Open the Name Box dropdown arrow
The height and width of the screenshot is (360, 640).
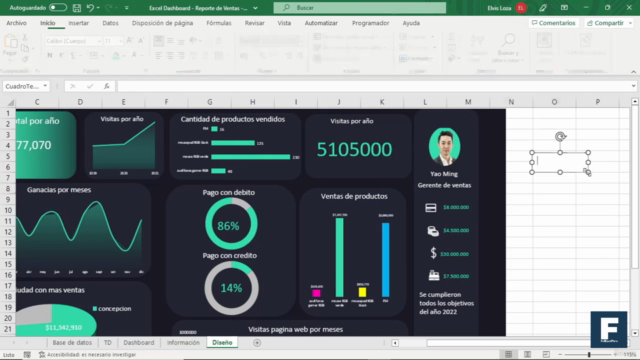(x=45, y=86)
